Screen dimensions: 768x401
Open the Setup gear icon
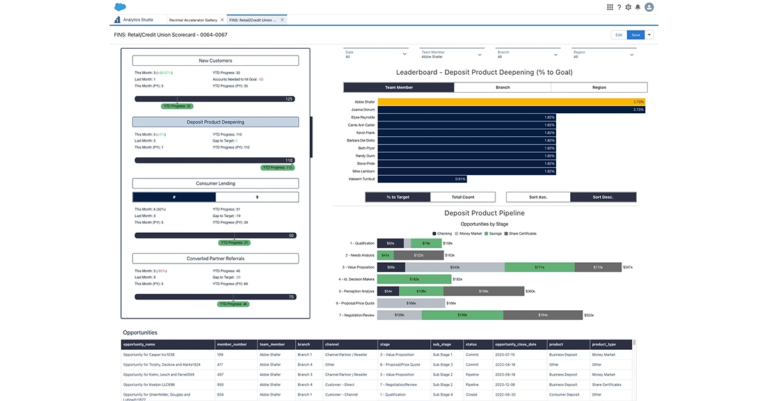coord(628,7)
